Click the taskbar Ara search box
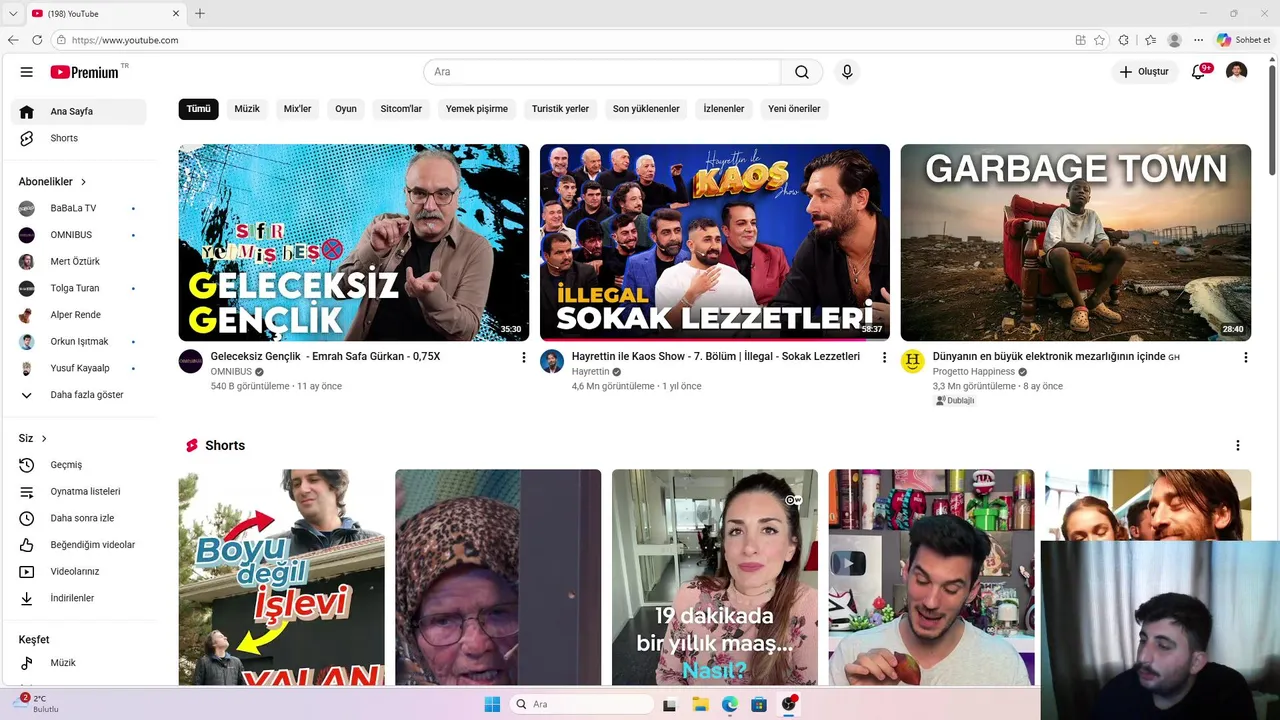The image size is (1280, 720). coord(581,704)
